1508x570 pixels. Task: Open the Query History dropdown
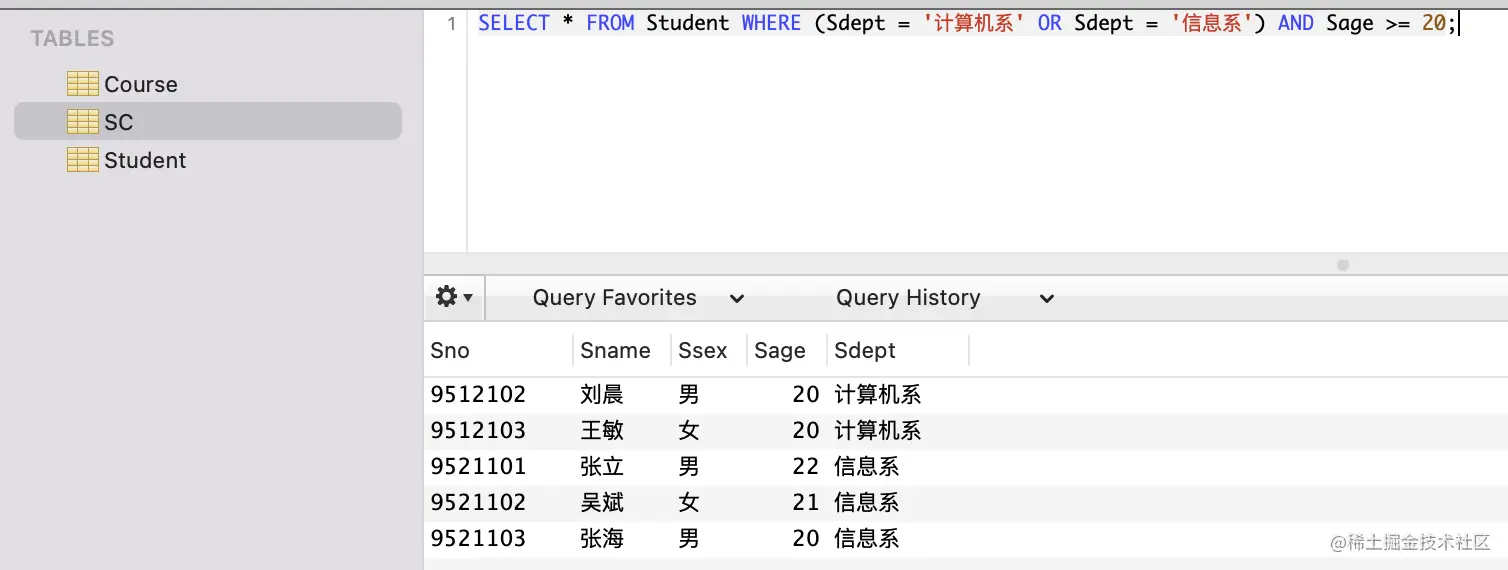(x=945, y=298)
